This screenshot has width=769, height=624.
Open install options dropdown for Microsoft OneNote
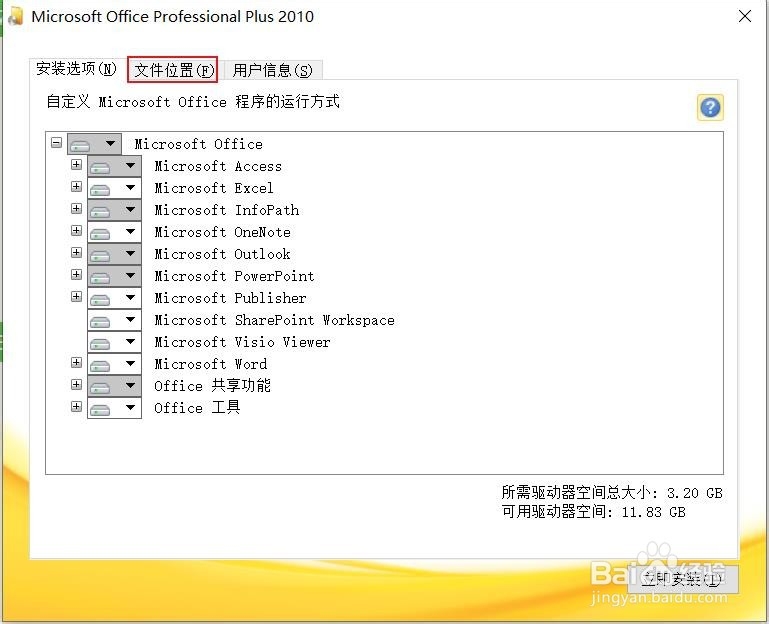click(x=114, y=232)
